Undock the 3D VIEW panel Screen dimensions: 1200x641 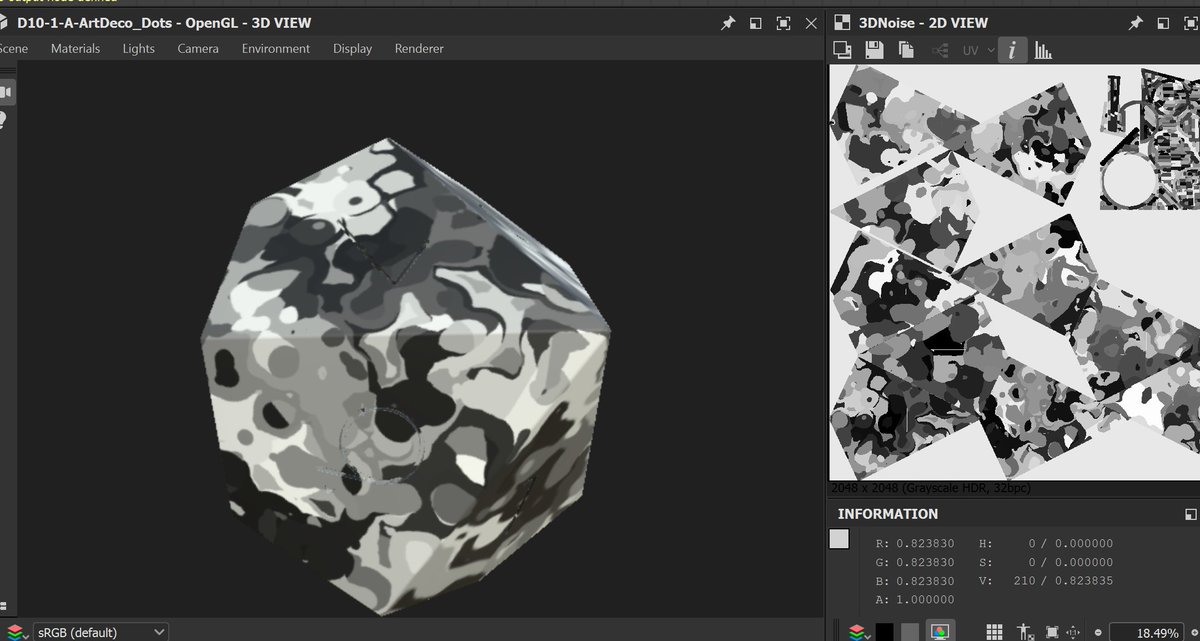pyautogui.click(x=756, y=23)
